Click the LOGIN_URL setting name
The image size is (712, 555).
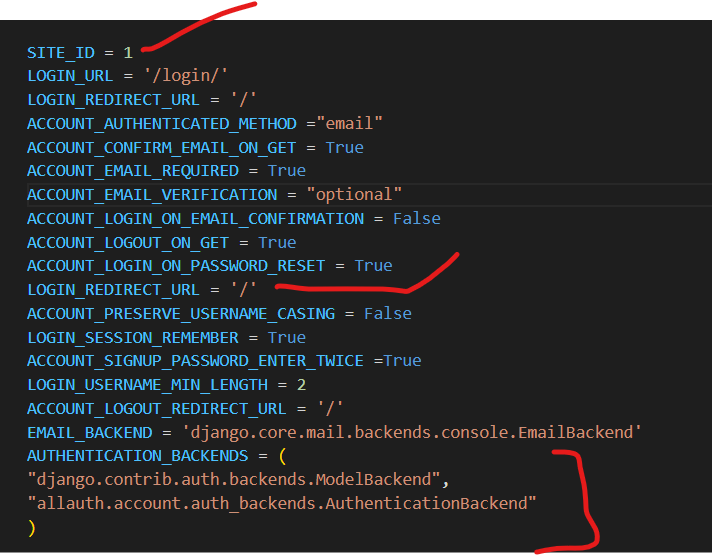(x=70, y=75)
